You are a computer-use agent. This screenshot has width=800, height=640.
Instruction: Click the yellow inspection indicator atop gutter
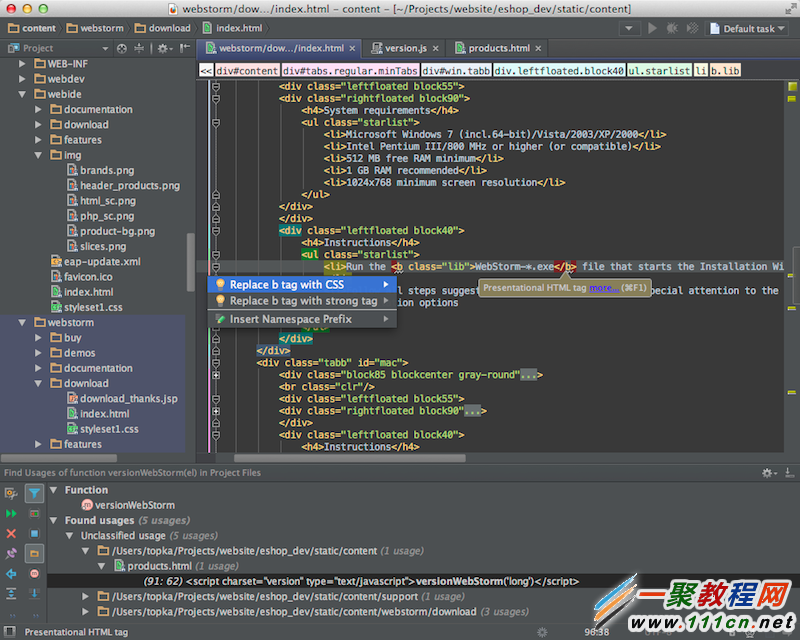(792, 86)
